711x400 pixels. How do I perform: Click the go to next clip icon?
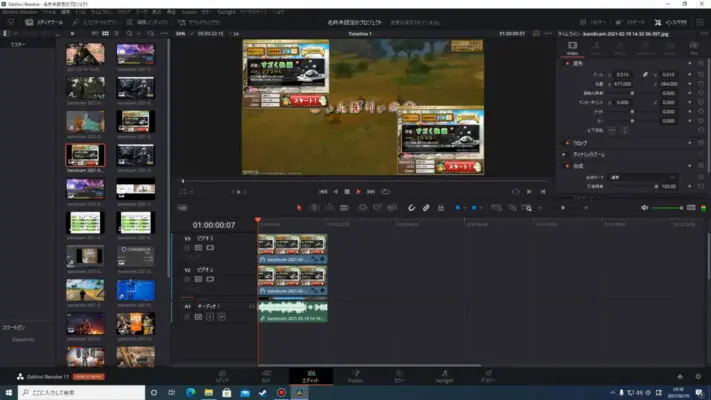pyautogui.click(x=529, y=192)
